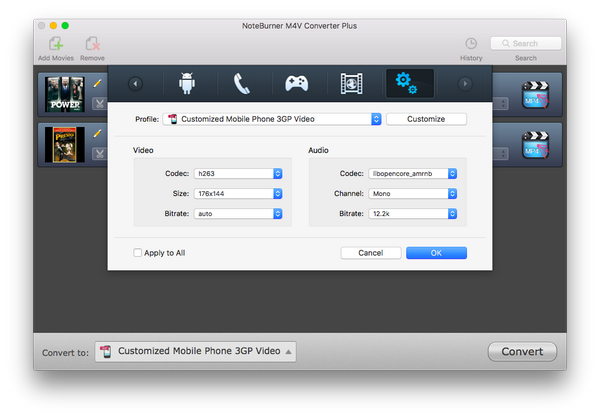Click the Convert button

[x=522, y=351]
